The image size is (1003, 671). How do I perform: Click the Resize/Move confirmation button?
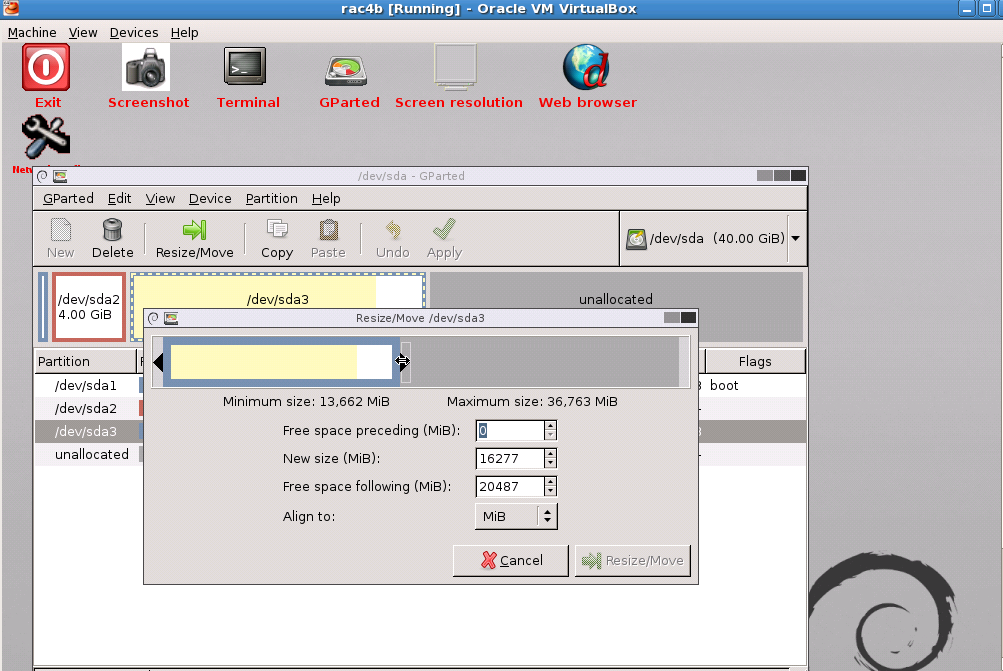632,560
